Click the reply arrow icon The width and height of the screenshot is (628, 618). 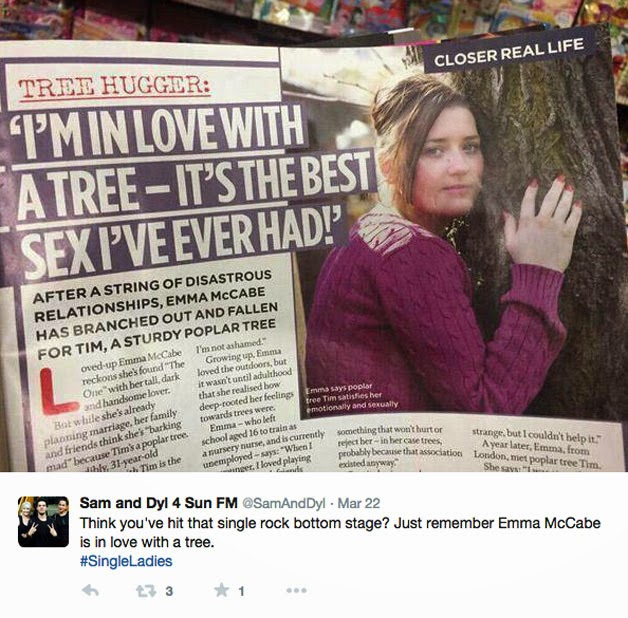click(x=90, y=590)
